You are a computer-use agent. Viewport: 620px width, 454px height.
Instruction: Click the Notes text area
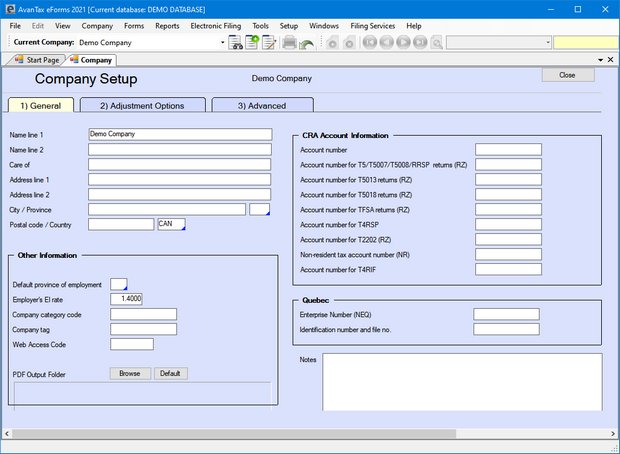tap(463, 382)
